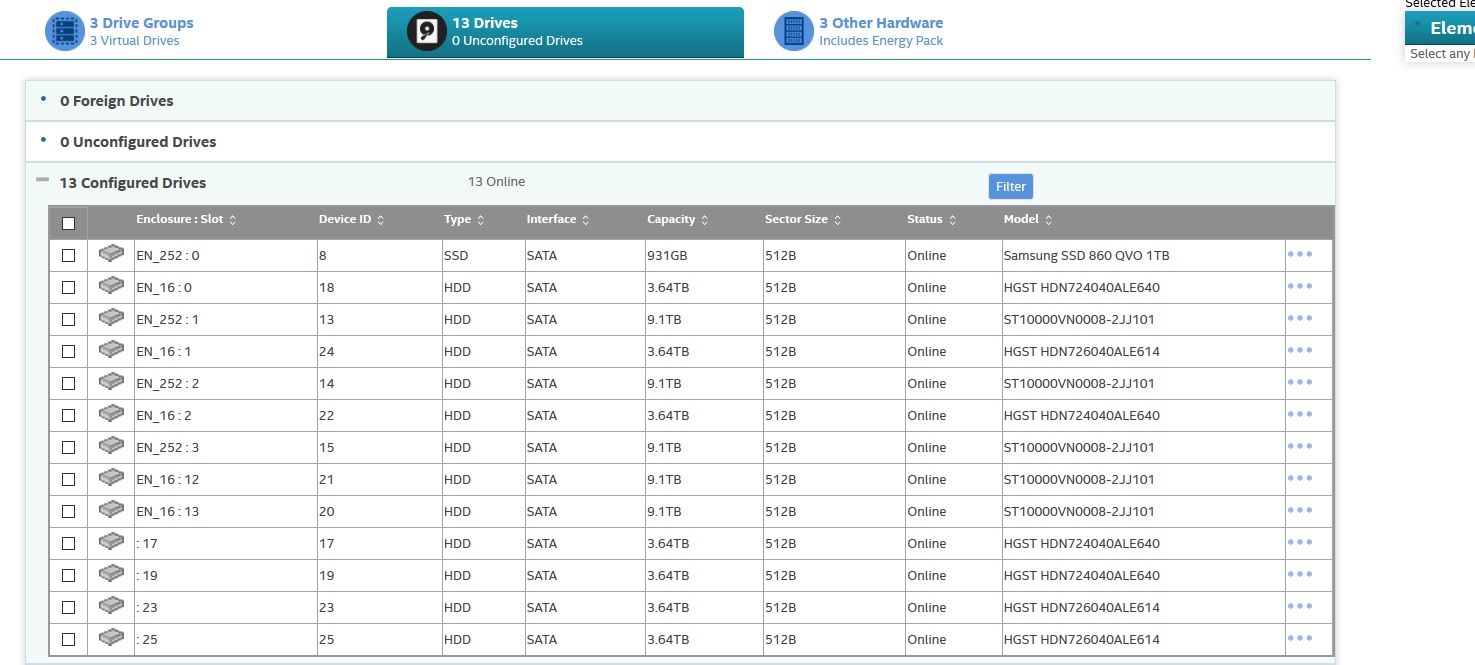The height and width of the screenshot is (665, 1475).
Task: Click drive icon for slot : 25
Action: 111,638
